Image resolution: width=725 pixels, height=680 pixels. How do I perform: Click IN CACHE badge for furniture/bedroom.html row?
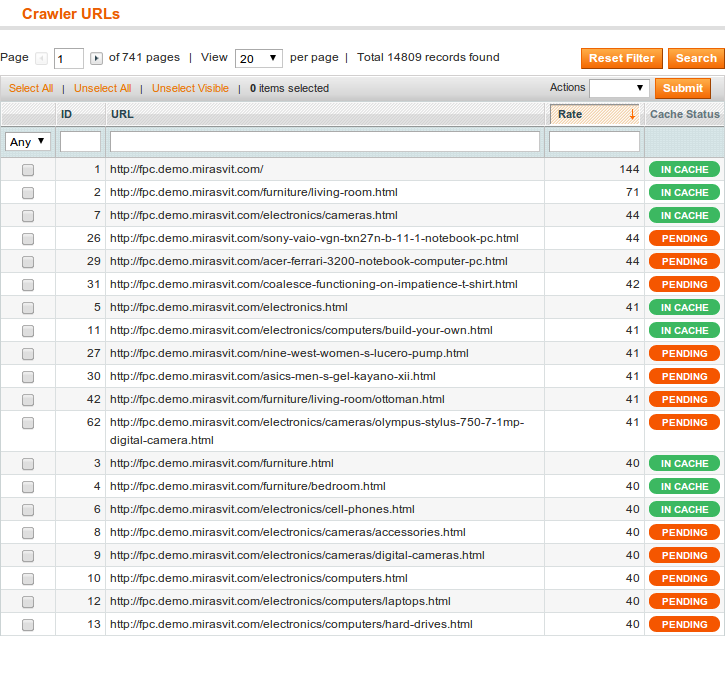point(684,486)
